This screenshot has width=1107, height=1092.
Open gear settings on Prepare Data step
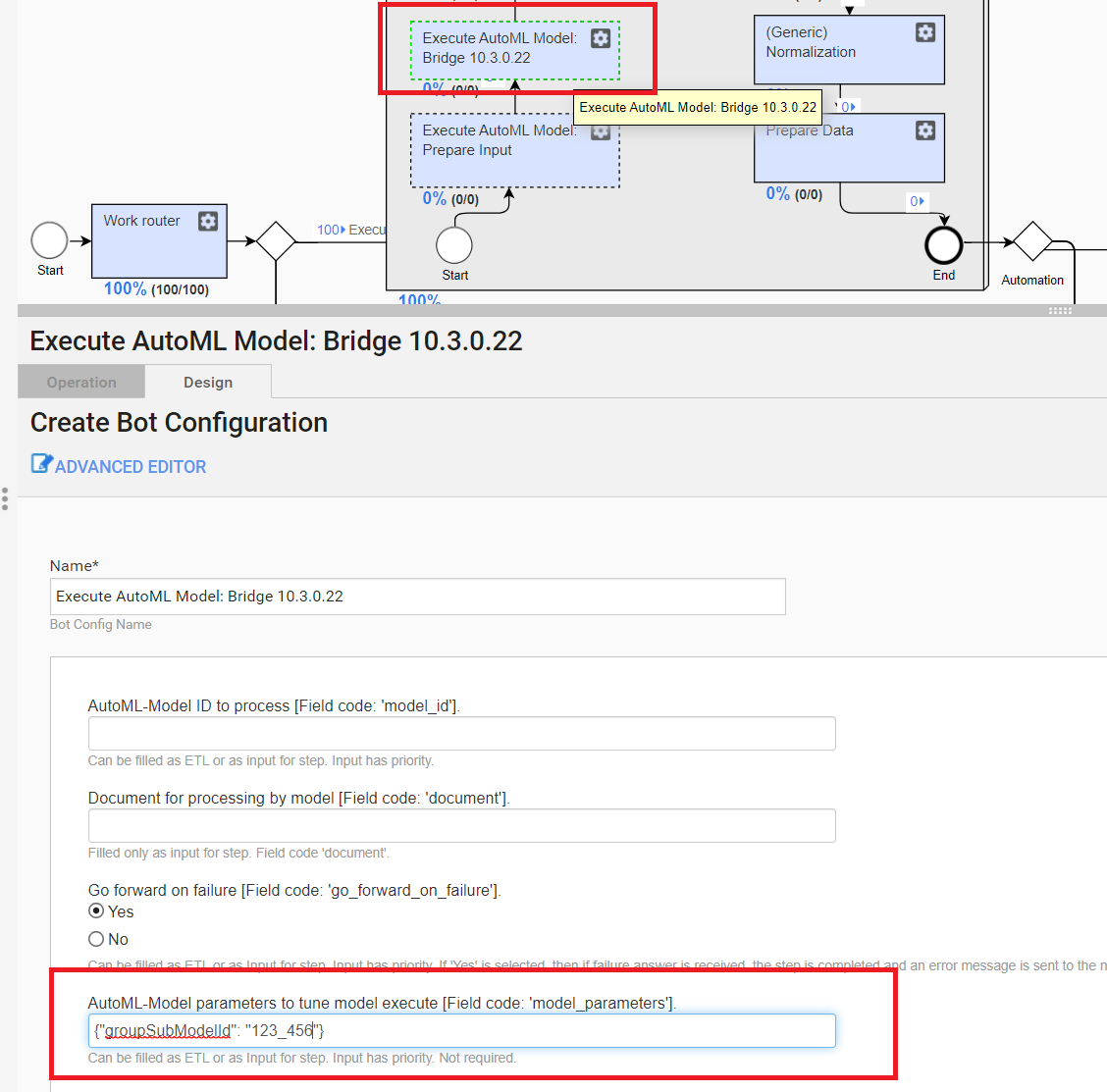pyautogui.click(x=924, y=130)
